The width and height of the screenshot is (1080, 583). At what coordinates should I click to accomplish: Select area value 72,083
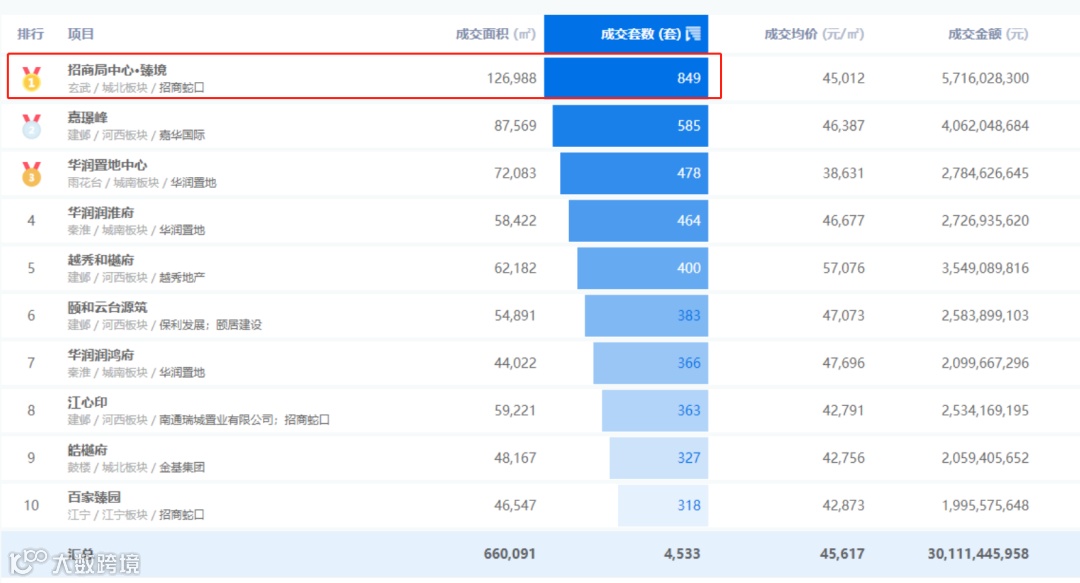[x=515, y=174]
